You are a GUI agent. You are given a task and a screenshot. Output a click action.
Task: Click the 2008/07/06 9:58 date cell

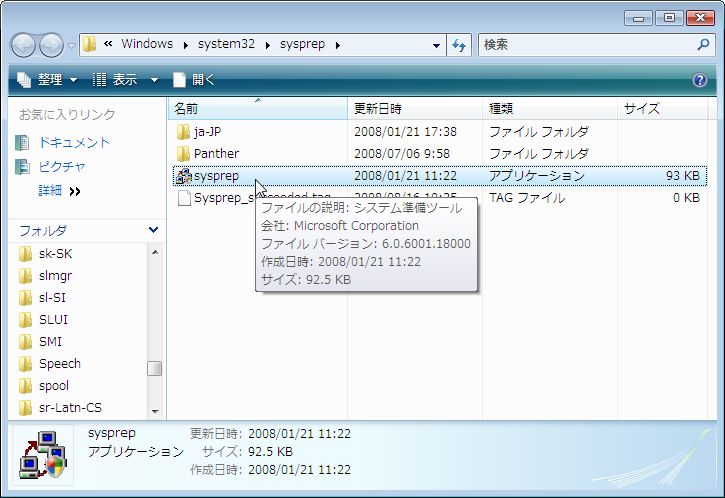pyautogui.click(x=402, y=154)
